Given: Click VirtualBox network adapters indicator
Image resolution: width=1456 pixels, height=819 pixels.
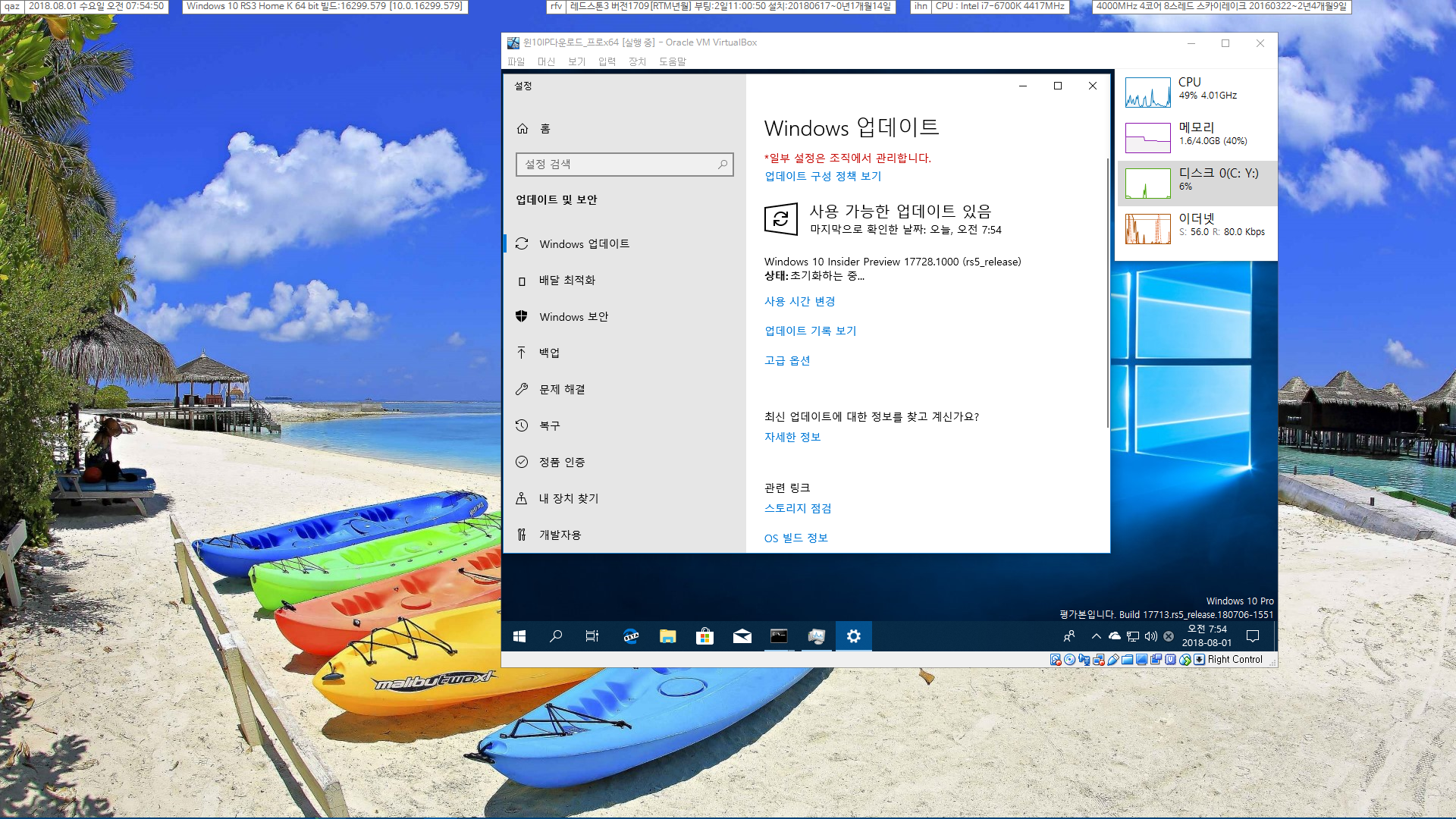Looking at the screenshot, I should pyautogui.click(x=1099, y=660).
